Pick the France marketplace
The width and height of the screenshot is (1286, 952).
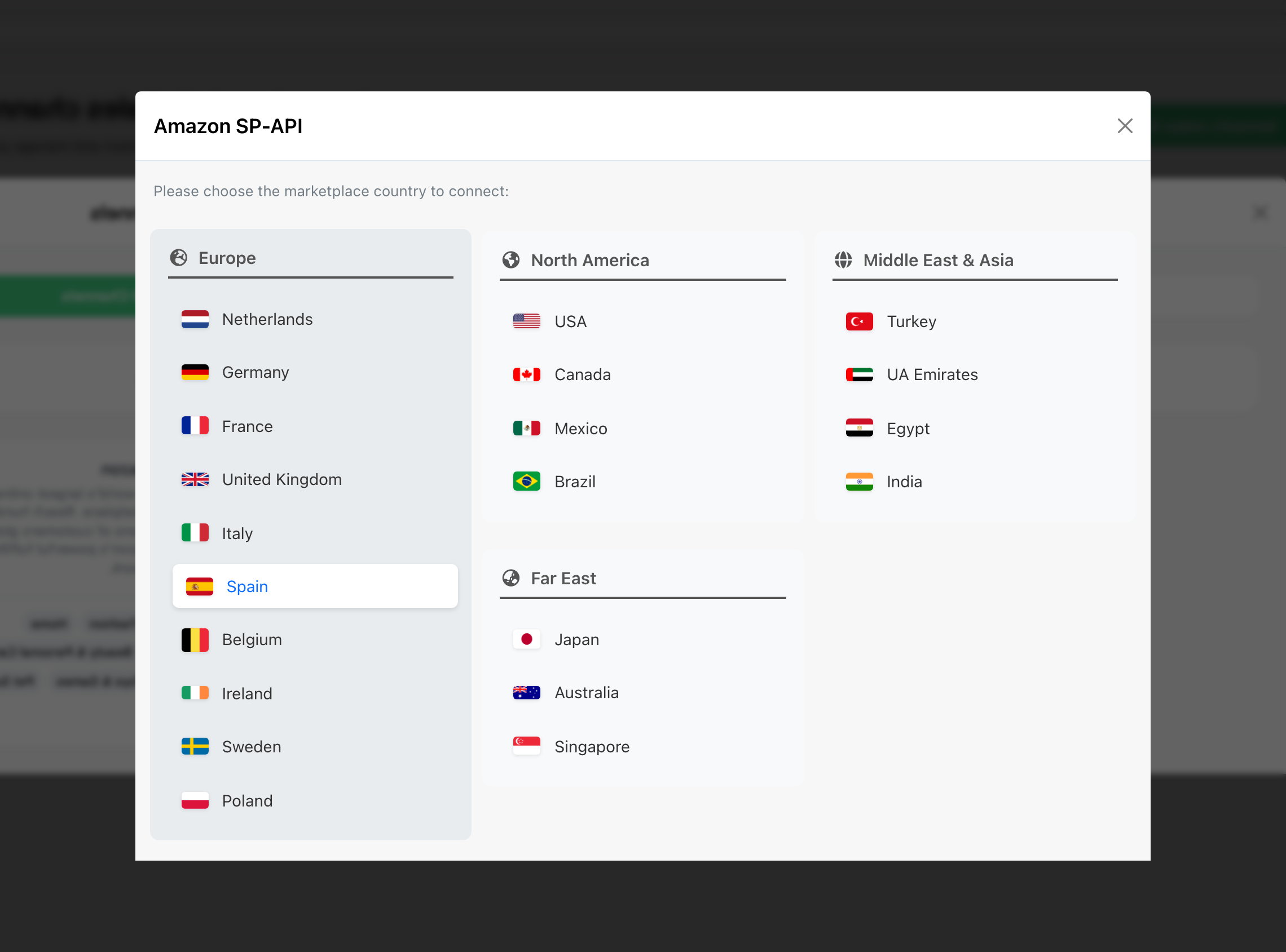[x=311, y=426]
